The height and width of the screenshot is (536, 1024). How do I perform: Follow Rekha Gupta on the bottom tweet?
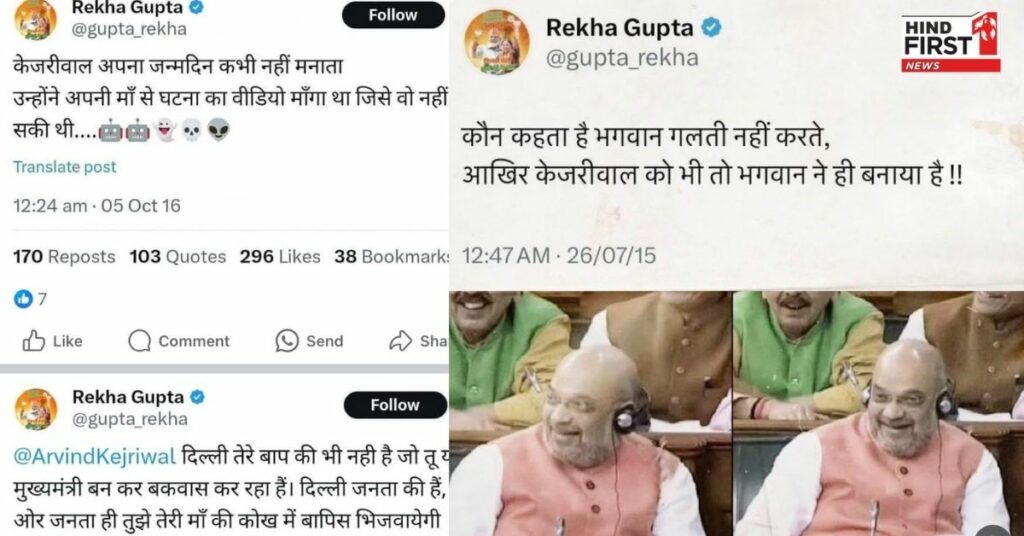(395, 405)
